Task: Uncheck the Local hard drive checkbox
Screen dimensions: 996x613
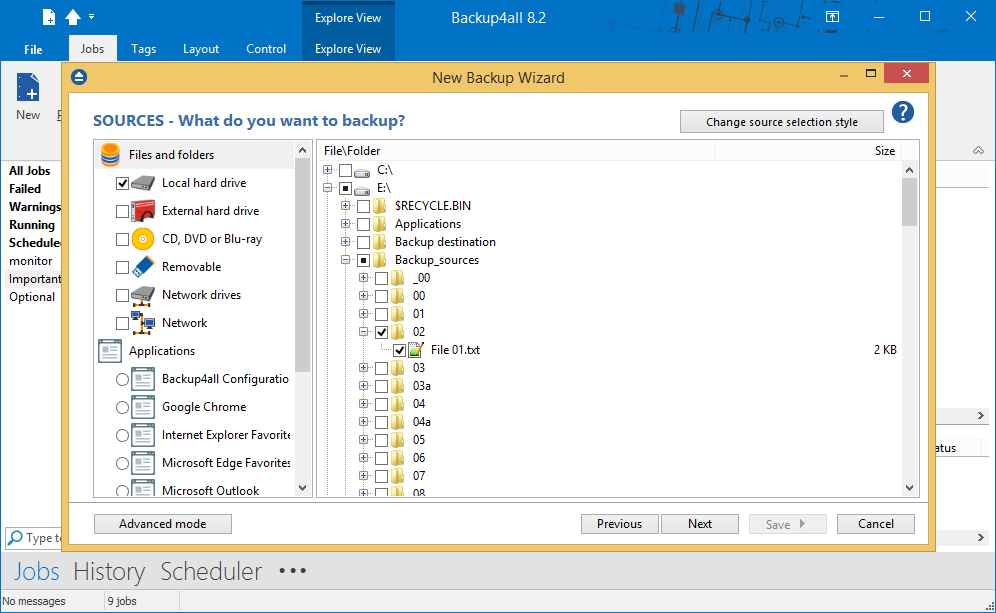Action: (123, 183)
